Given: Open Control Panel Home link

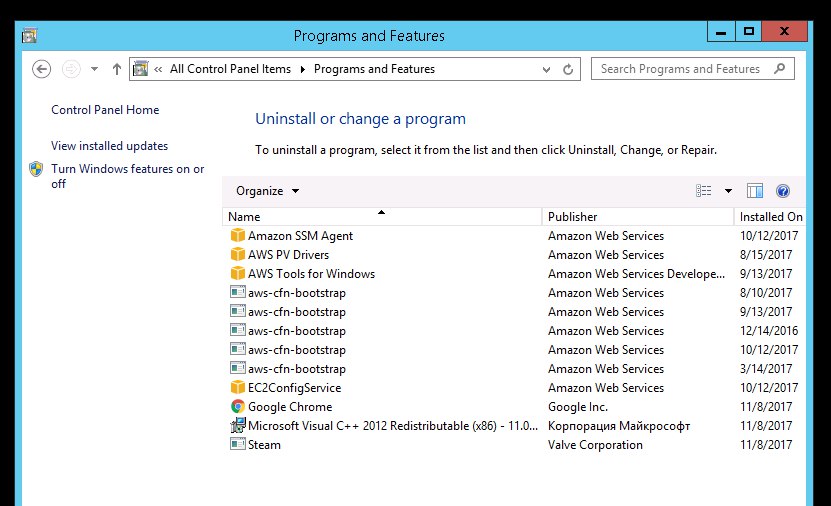Looking at the screenshot, I should tap(105, 110).
